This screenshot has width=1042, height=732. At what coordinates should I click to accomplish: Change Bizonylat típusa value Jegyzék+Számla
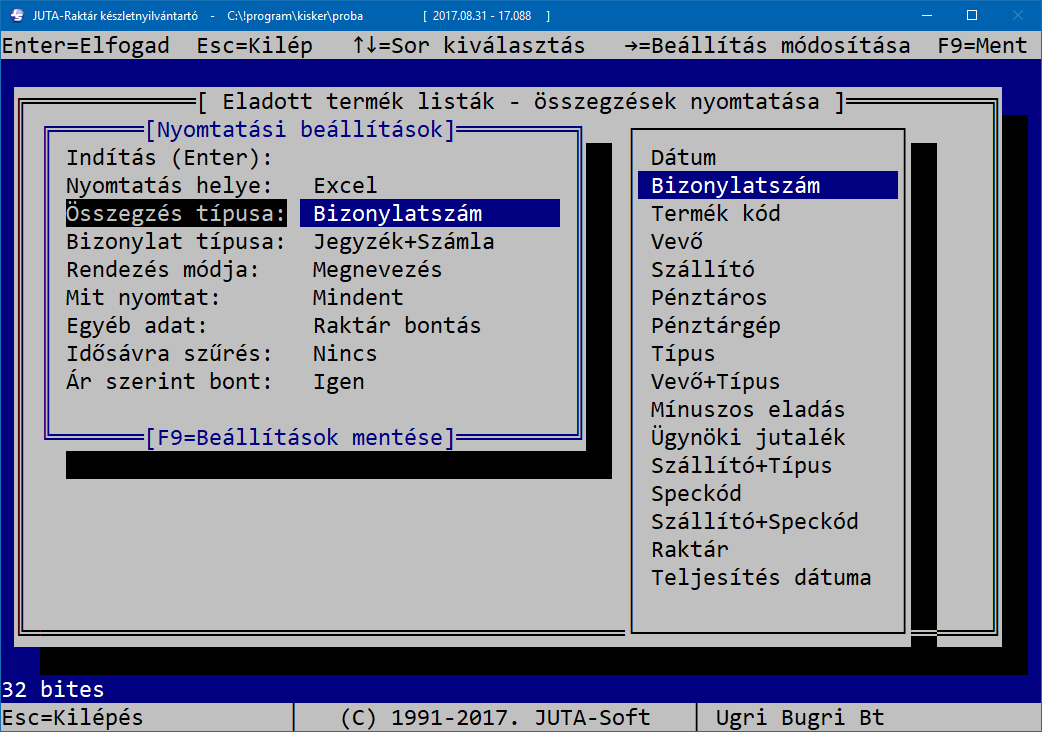(x=403, y=242)
